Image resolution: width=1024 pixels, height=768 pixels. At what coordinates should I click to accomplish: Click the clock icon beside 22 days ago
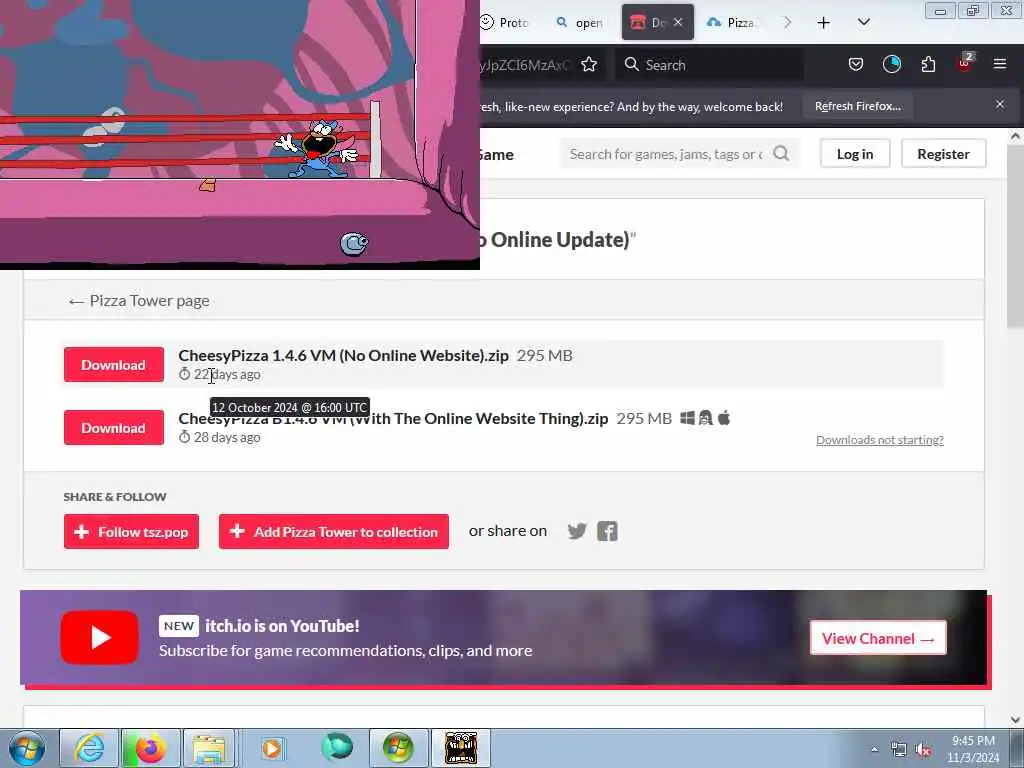(184, 374)
